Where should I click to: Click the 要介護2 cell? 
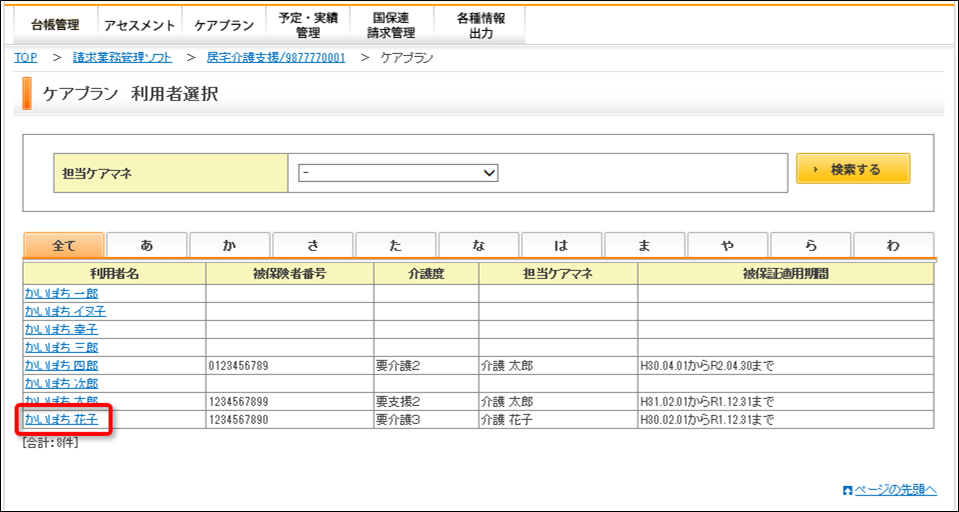pyautogui.click(x=426, y=366)
